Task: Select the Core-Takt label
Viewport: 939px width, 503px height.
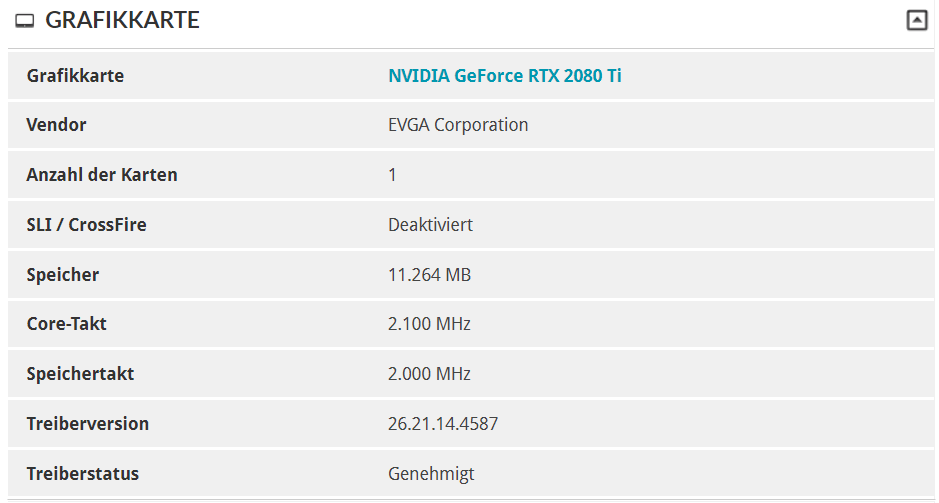Action: (66, 323)
